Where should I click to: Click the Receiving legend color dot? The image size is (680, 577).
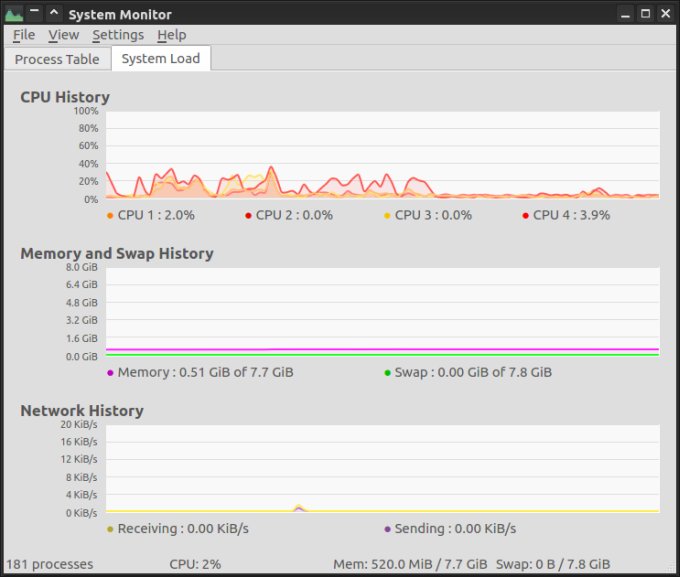[110, 529]
